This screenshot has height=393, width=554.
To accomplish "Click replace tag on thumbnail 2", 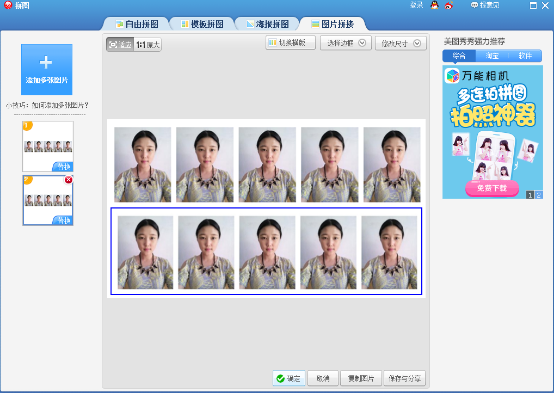I will tap(63, 220).
